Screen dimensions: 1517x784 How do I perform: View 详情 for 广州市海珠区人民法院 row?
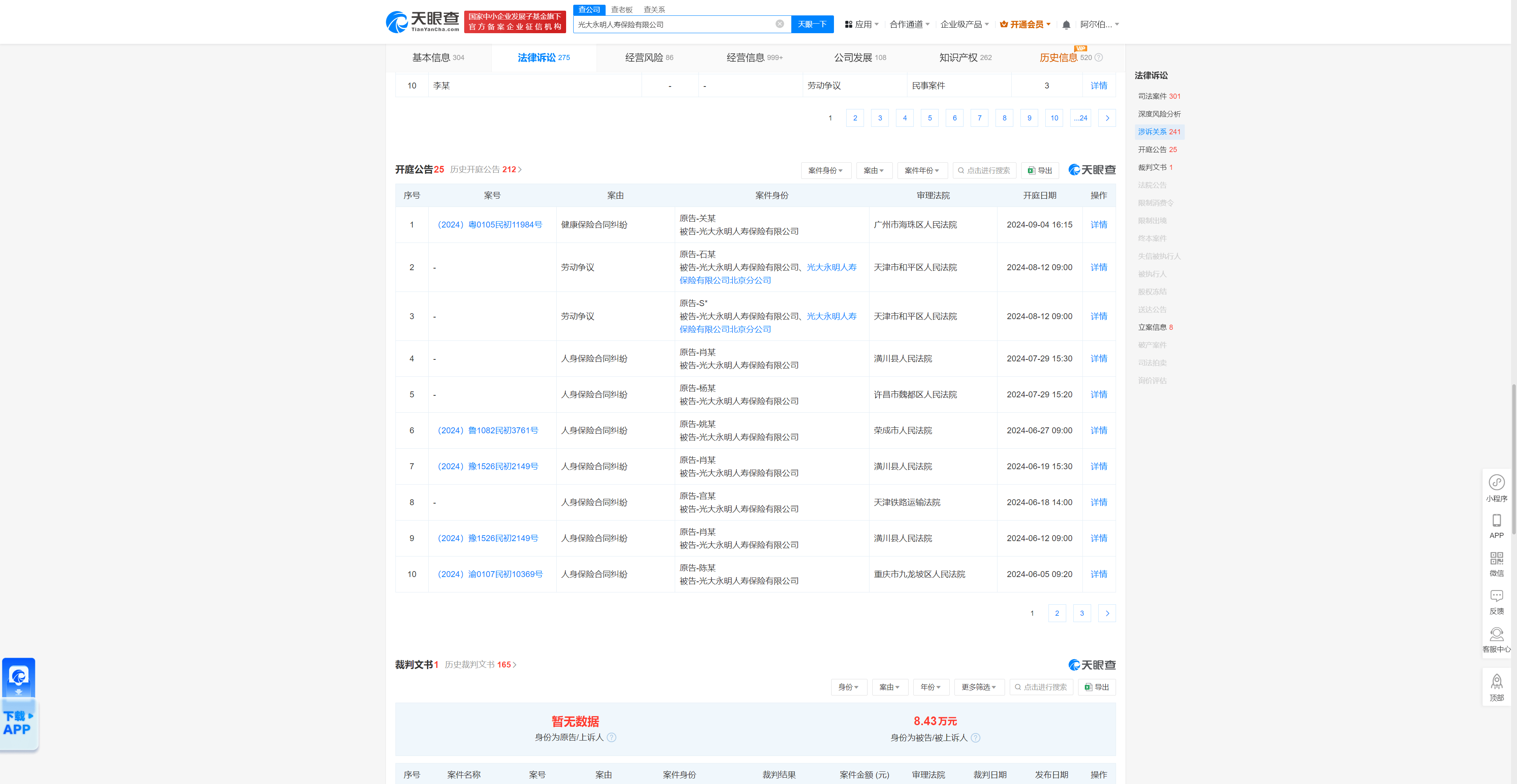tap(1098, 225)
